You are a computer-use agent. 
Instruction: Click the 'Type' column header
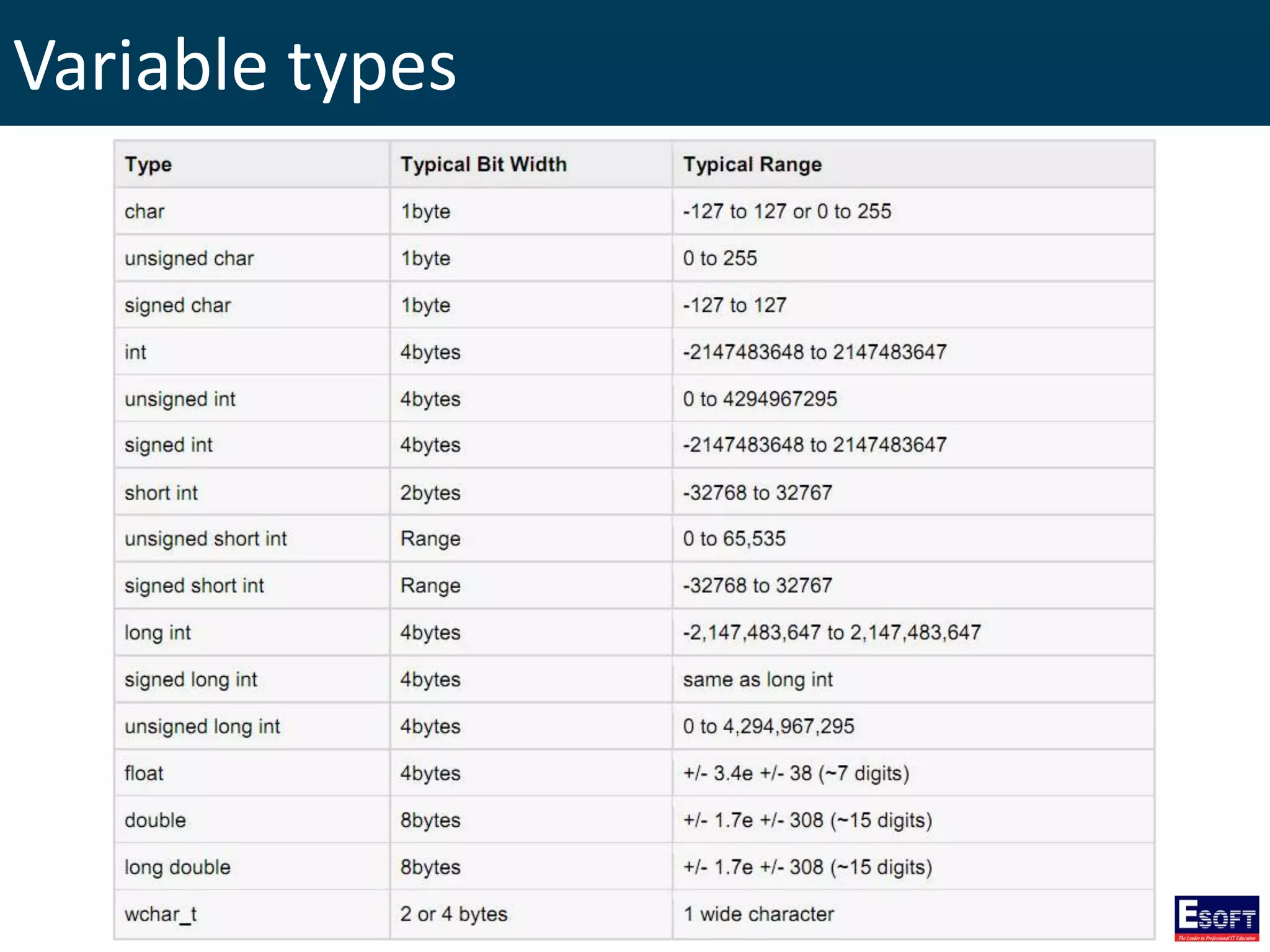click(148, 164)
